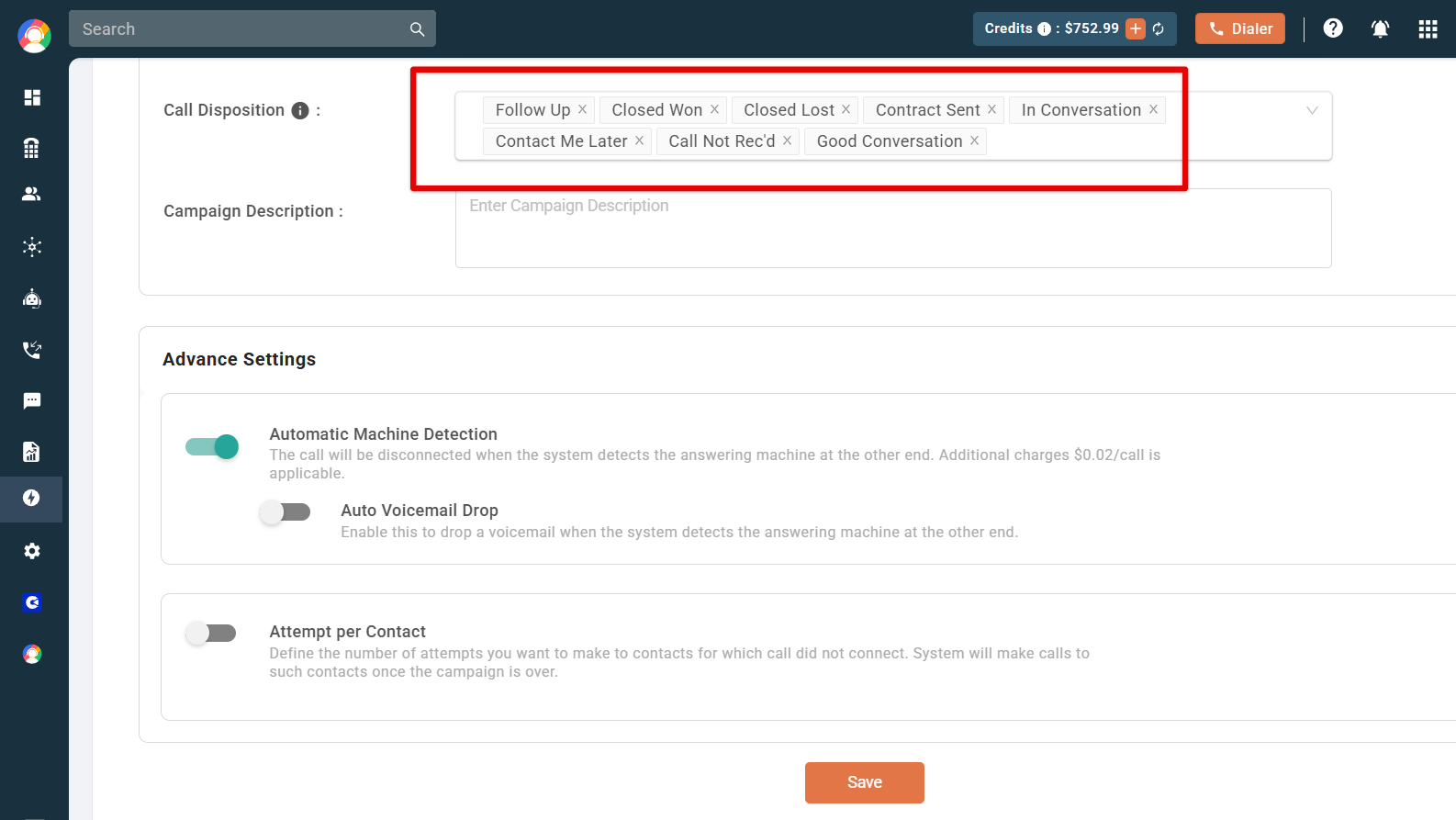The image size is (1456, 820).
Task: Remove the Good Conversation disposition tag
Action: tap(974, 140)
